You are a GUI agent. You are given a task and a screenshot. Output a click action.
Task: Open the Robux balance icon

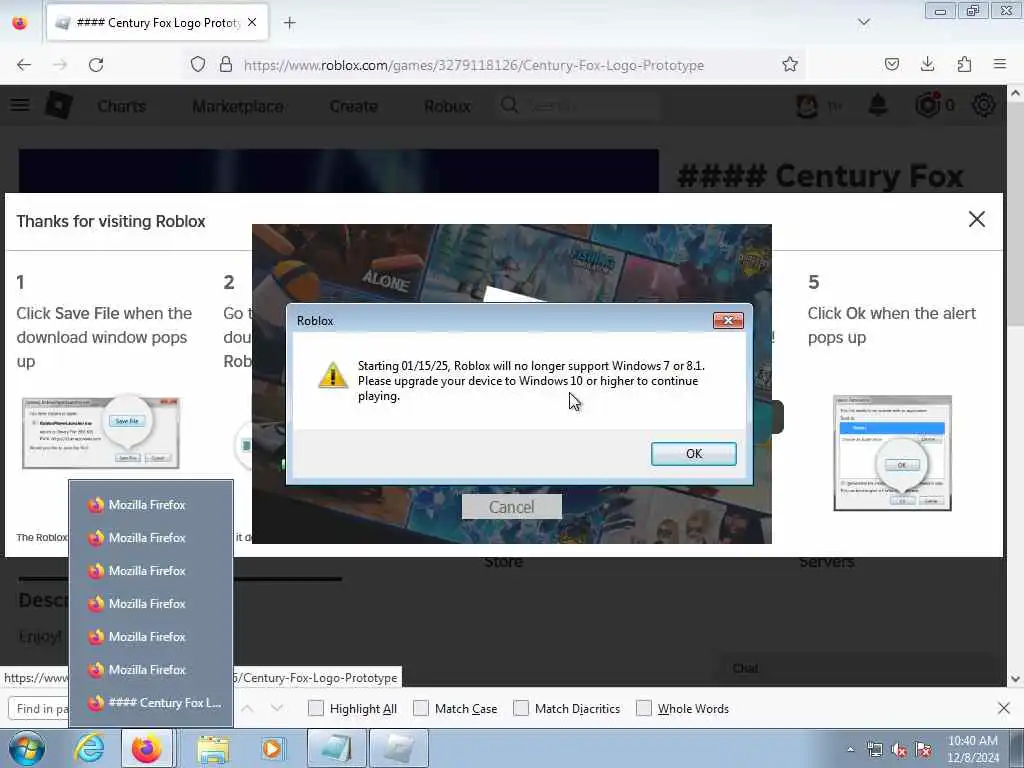pos(927,104)
